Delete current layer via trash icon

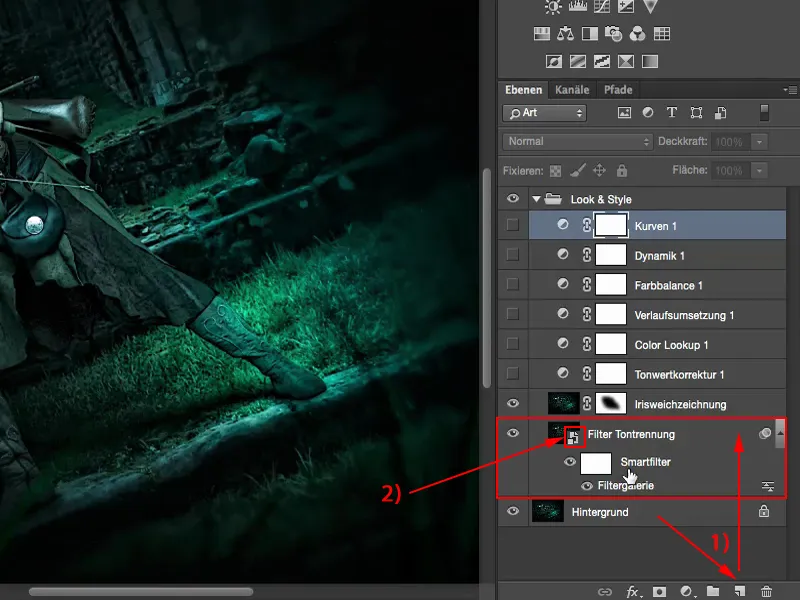point(766,590)
